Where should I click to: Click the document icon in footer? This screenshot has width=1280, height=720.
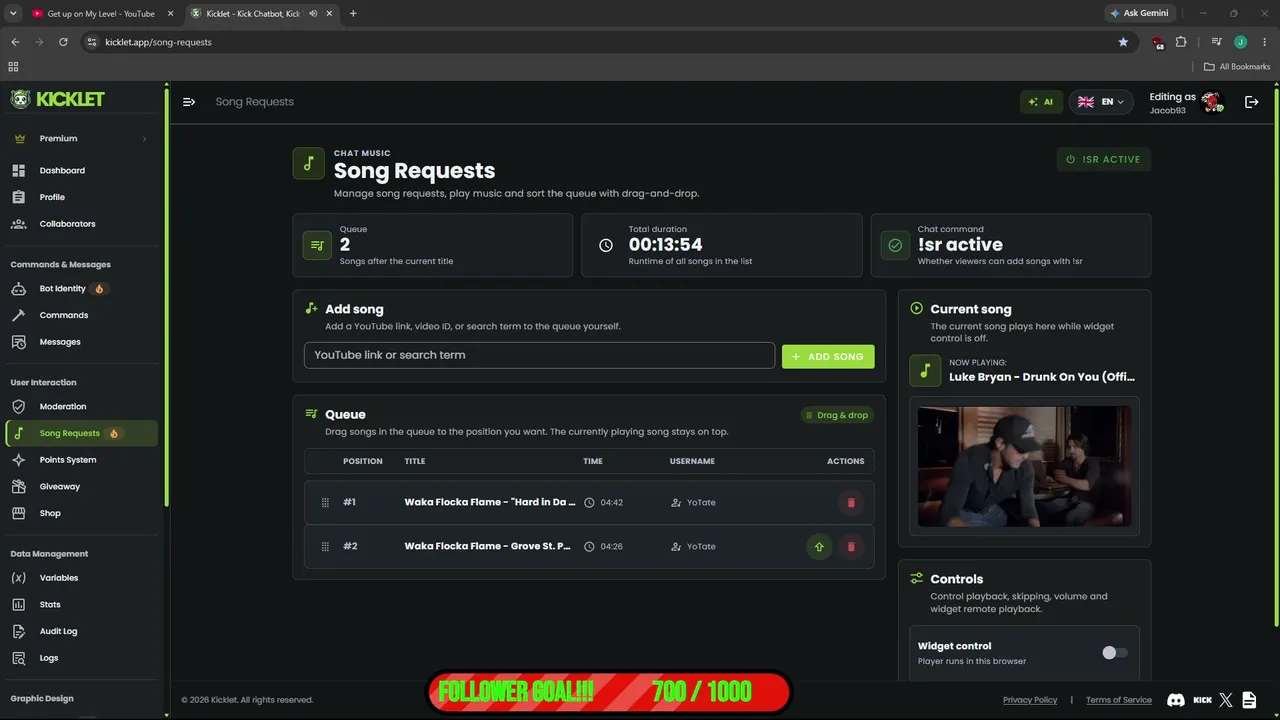click(x=1251, y=700)
